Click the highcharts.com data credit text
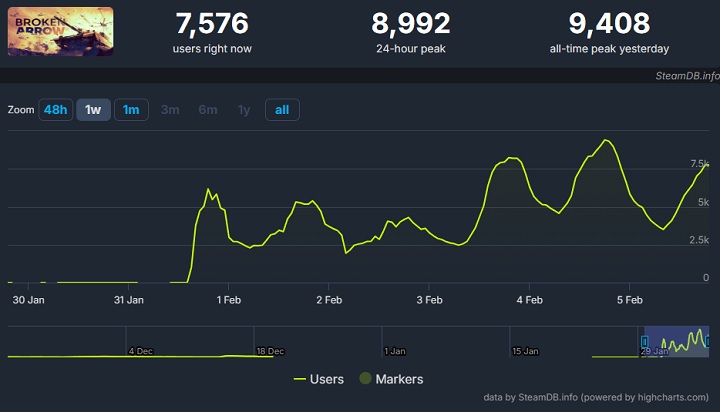Viewport: 720px width, 412px height. pyautogui.click(x=600, y=397)
